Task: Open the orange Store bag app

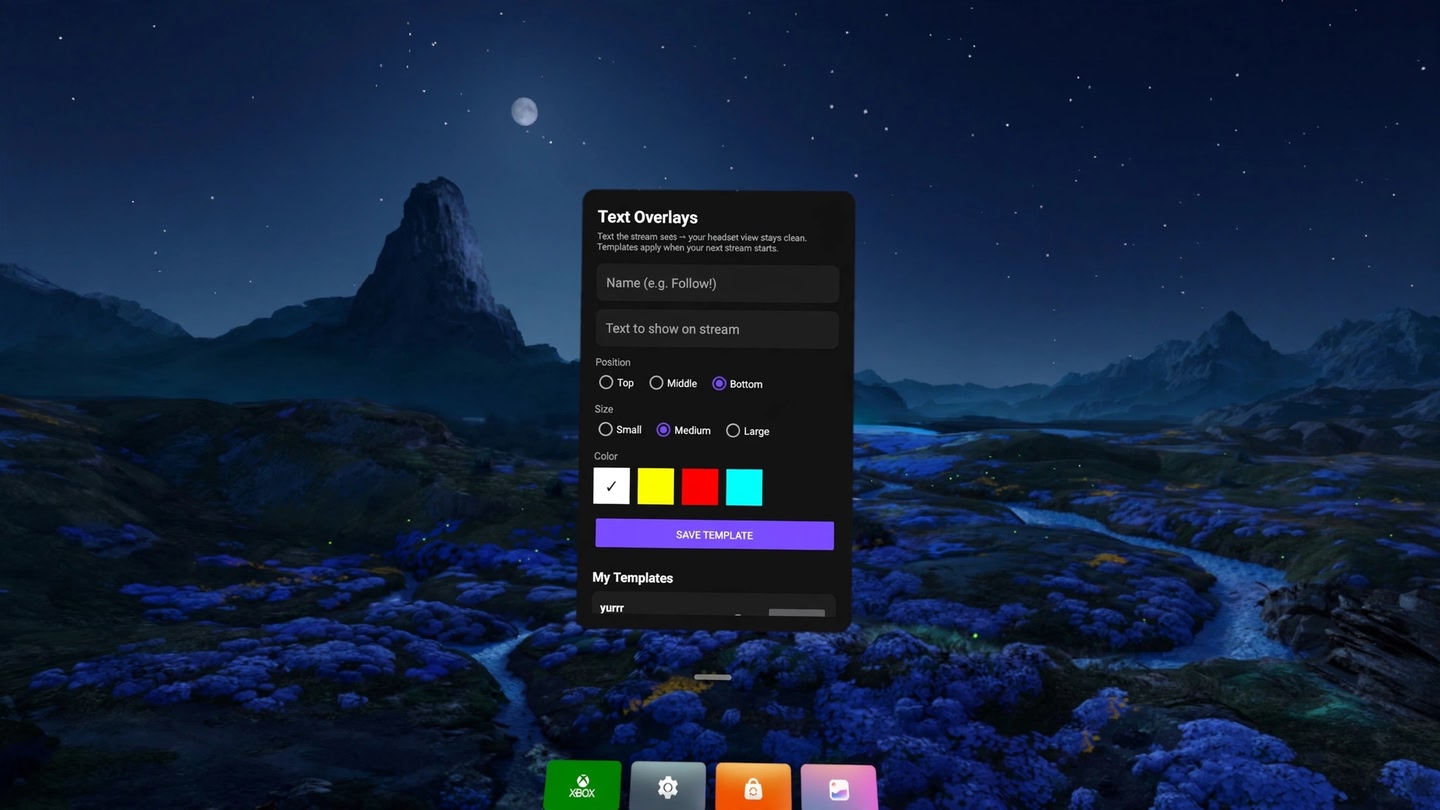Action: [753, 787]
